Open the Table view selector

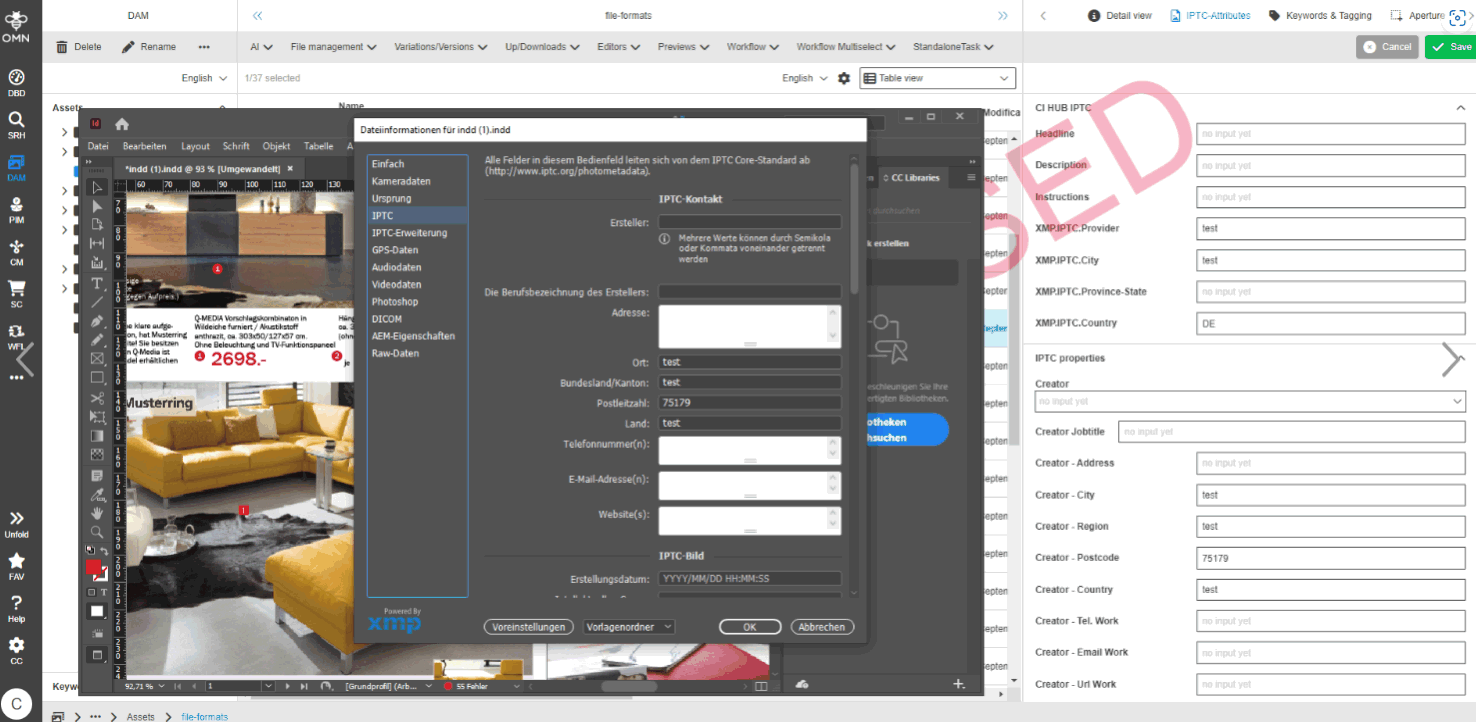point(937,78)
